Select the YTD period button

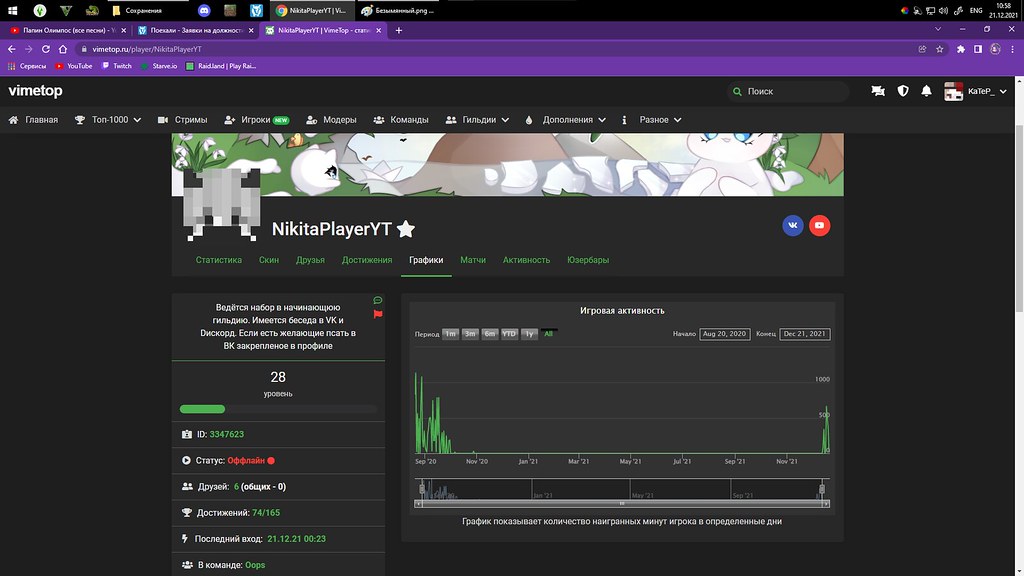pos(509,334)
